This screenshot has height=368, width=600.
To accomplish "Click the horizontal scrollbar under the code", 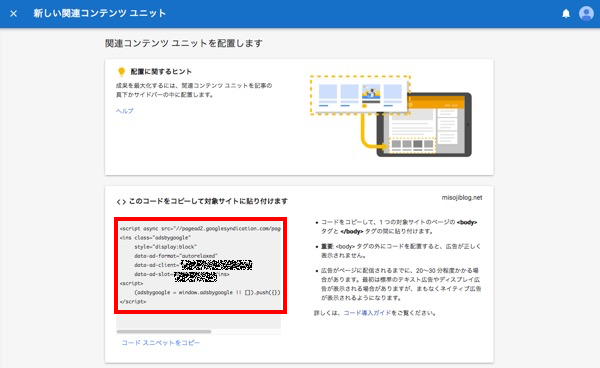I will point(164,332).
